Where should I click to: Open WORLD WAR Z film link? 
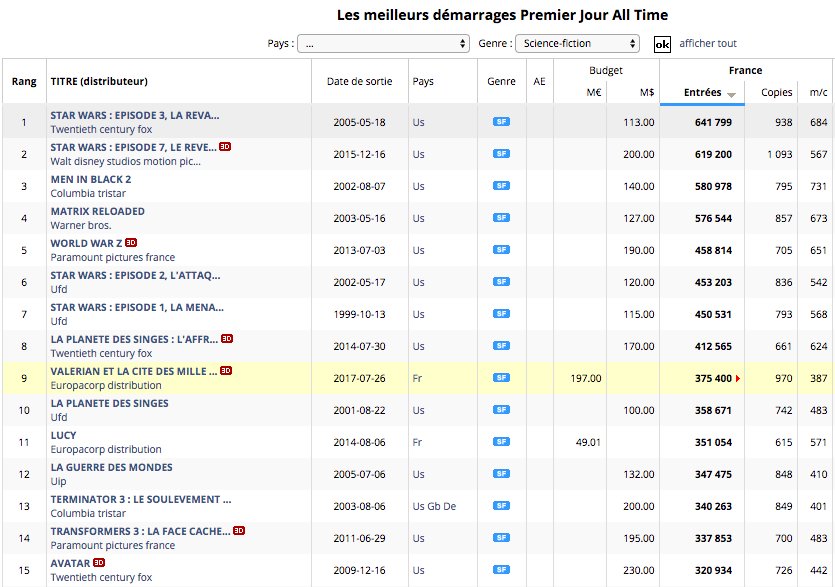[86, 243]
